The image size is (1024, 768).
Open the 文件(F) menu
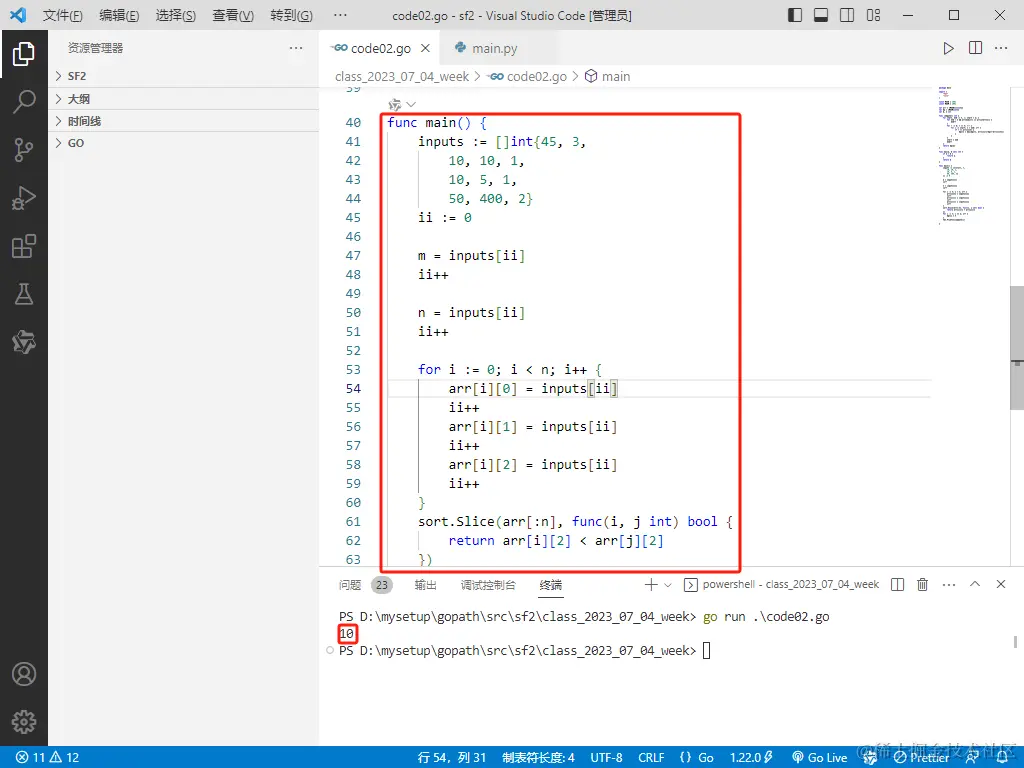click(x=63, y=15)
